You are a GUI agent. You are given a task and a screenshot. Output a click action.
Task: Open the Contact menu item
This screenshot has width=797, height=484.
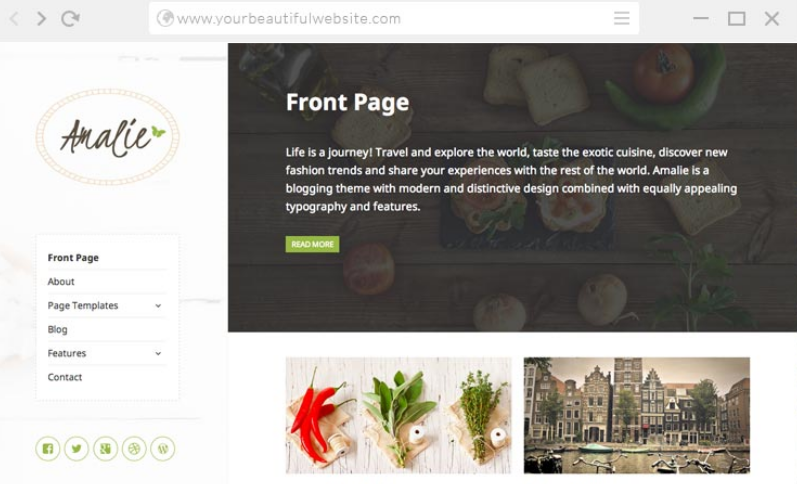65,377
